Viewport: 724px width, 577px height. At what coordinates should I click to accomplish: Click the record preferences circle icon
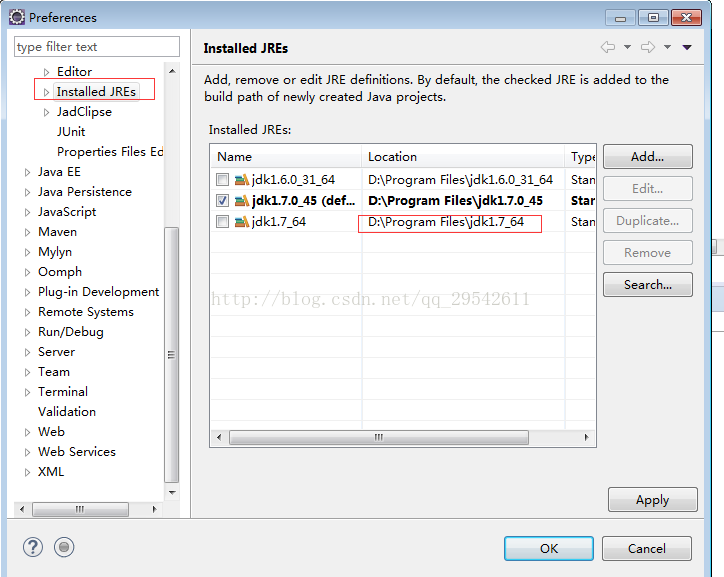[64, 547]
